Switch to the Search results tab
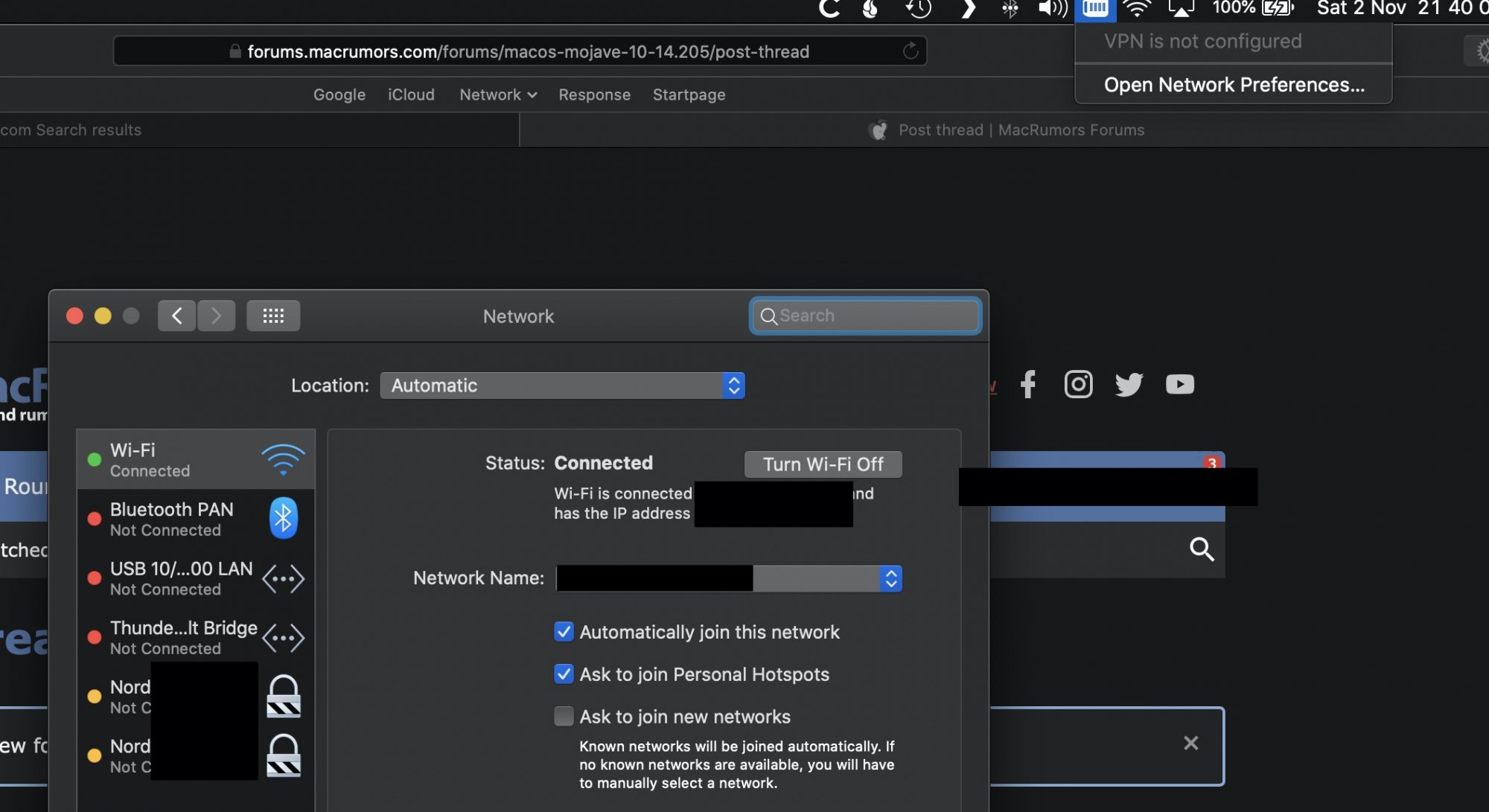Viewport: 1489px width, 812px height. pyautogui.click(x=259, y=130)
